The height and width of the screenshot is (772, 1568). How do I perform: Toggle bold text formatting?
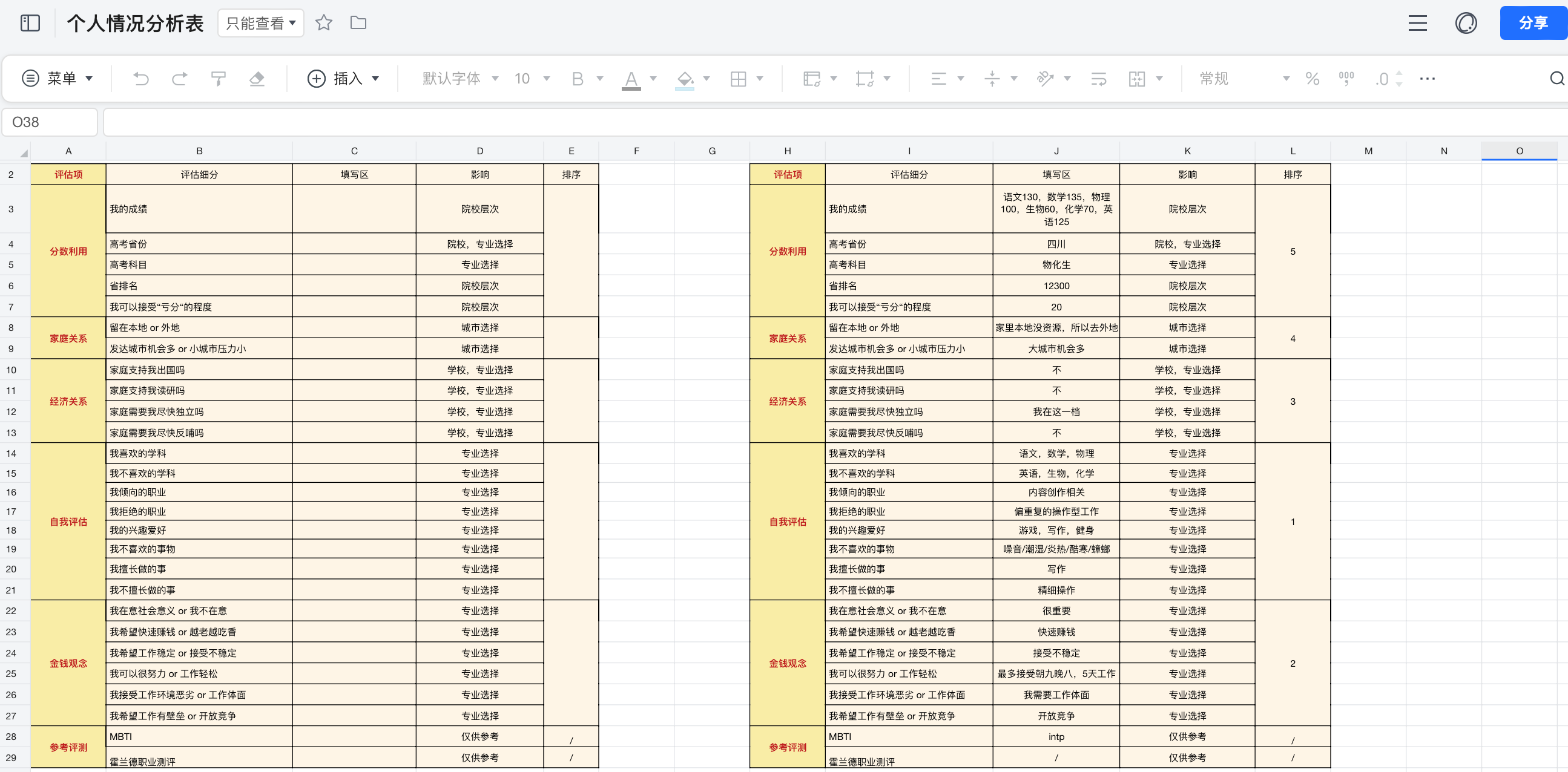(577, 79)
